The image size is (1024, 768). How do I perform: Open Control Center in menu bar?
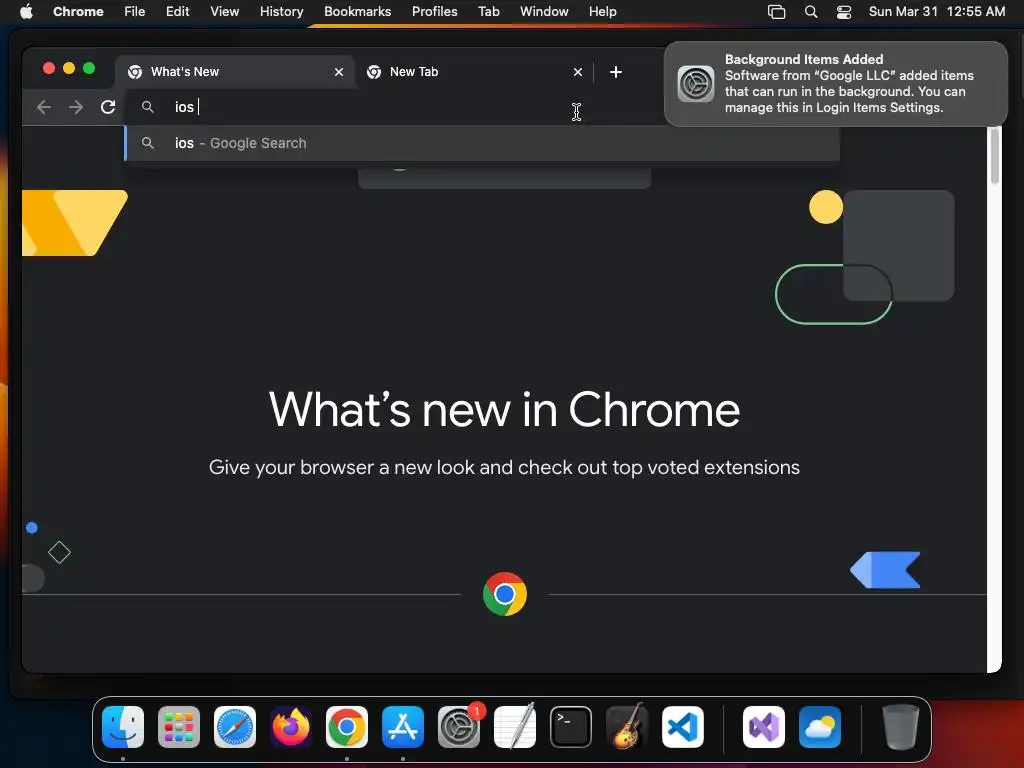[x=844, y=12]
